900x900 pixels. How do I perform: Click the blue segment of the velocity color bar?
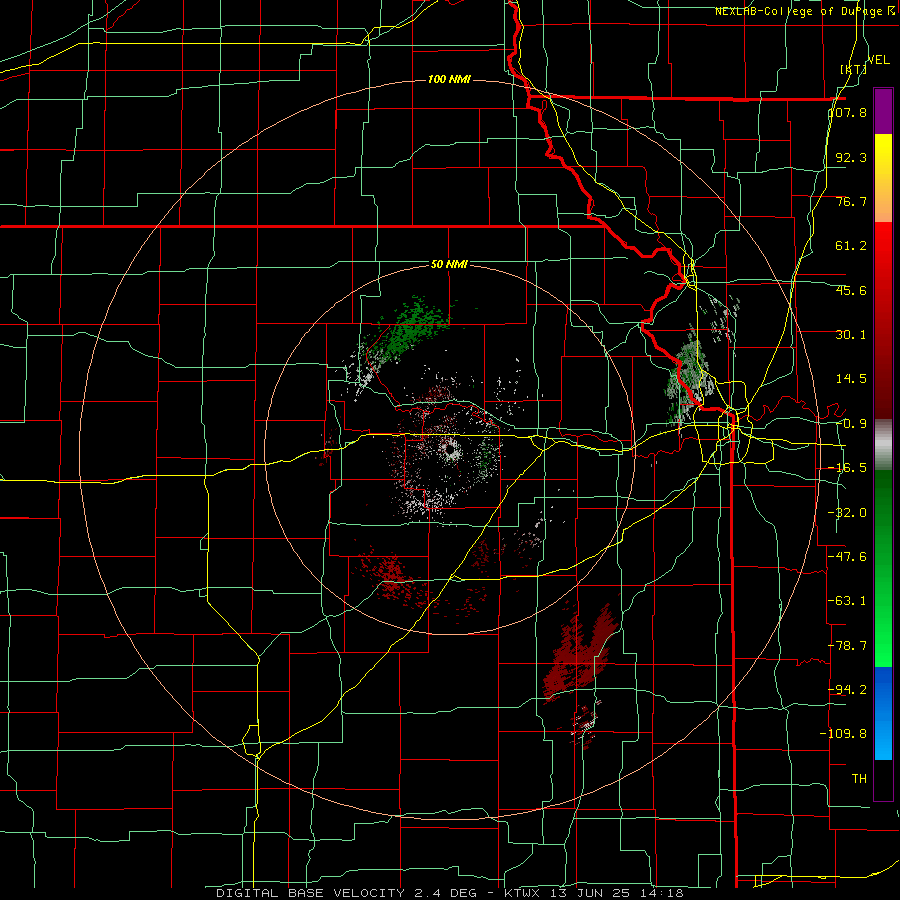883,713
